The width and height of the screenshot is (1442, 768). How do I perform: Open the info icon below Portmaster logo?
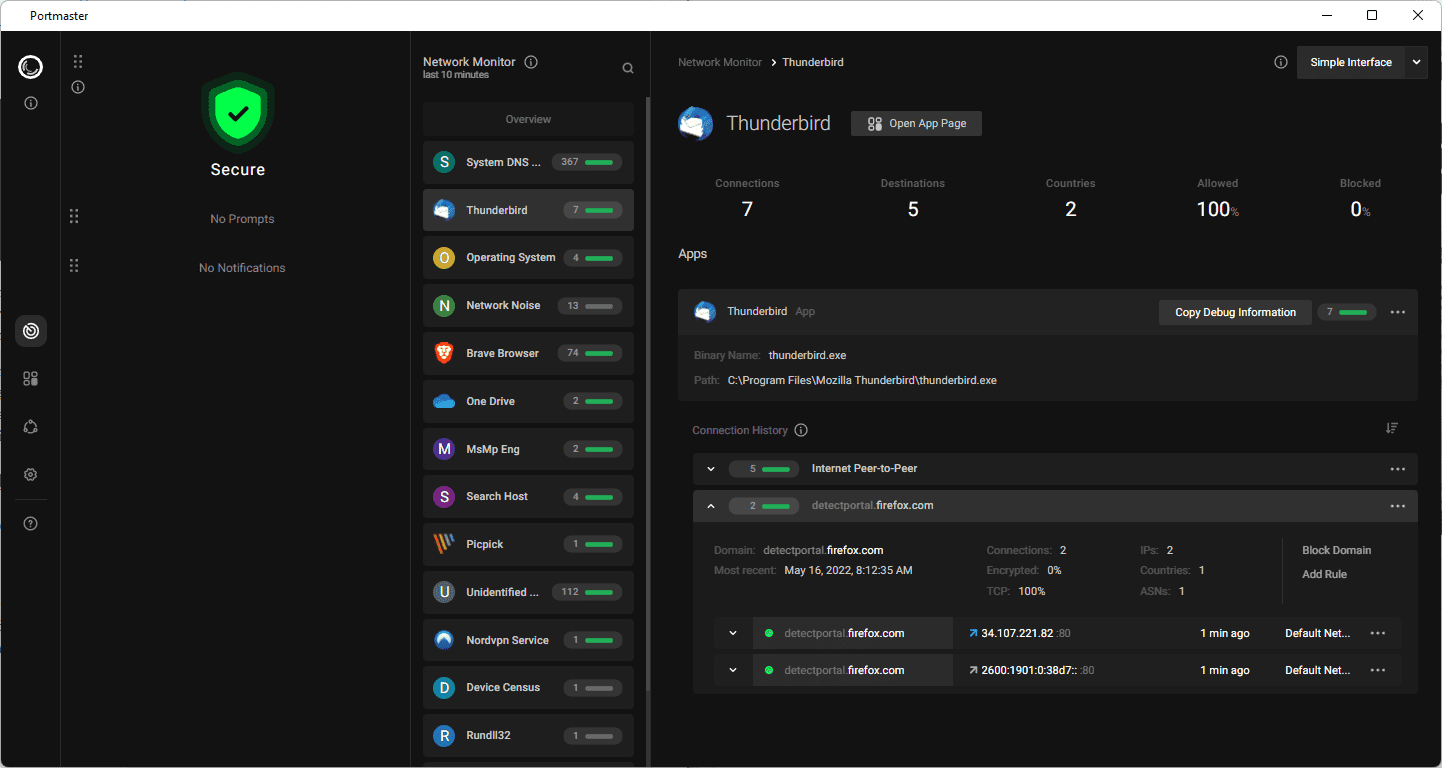click(x=30, y=103)
